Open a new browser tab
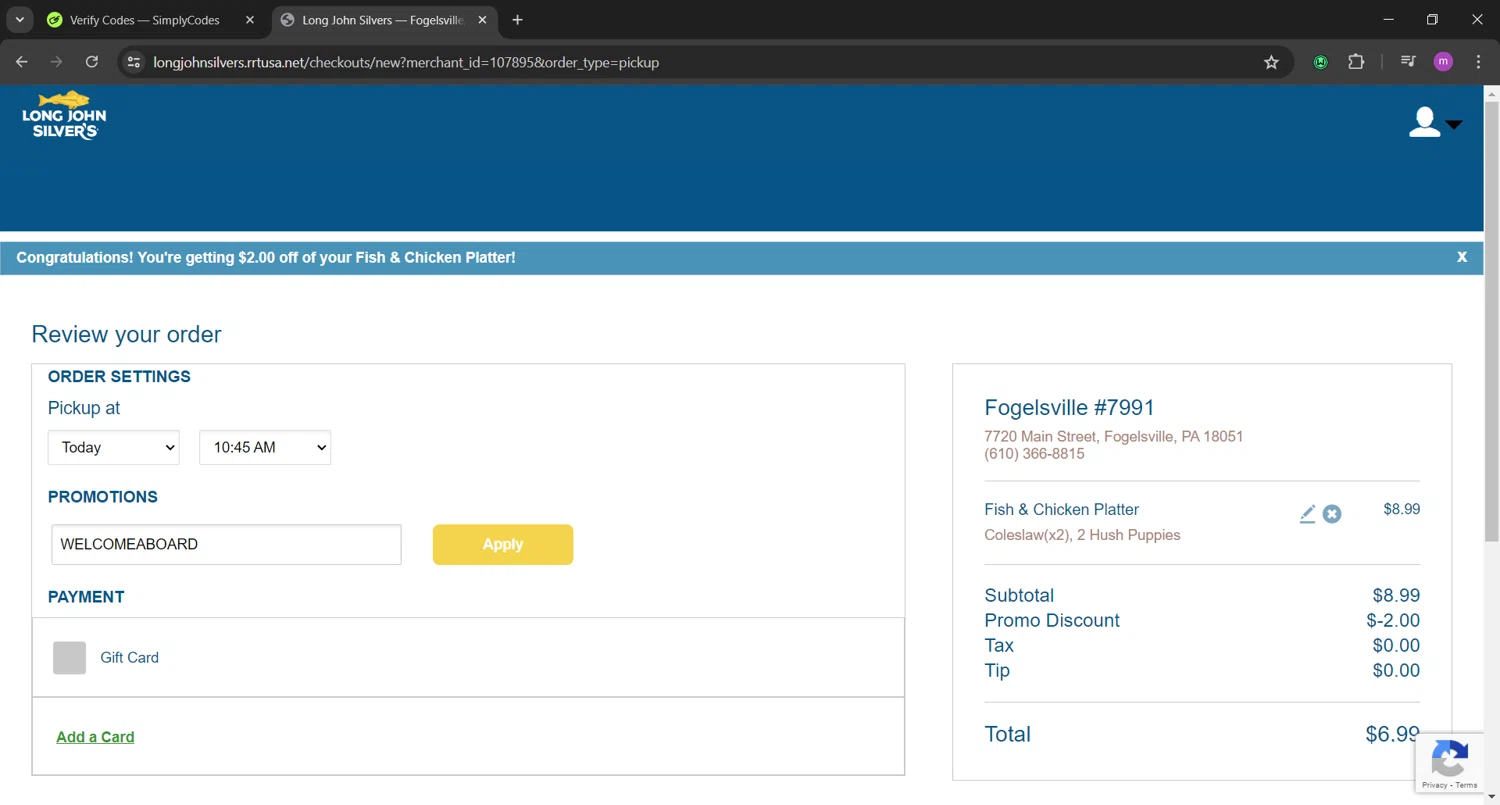 point(517,20)
